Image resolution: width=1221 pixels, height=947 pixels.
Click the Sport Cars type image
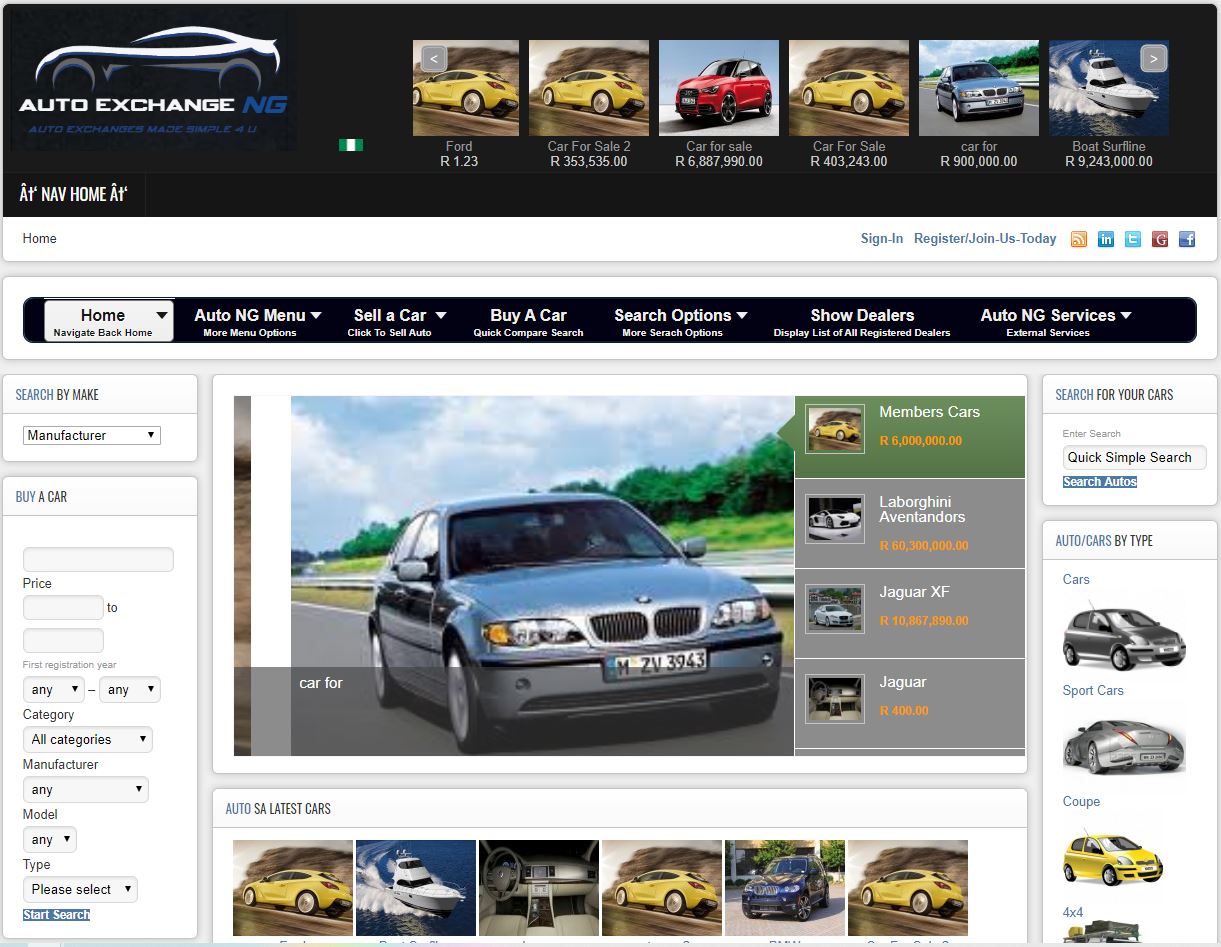1123,744
